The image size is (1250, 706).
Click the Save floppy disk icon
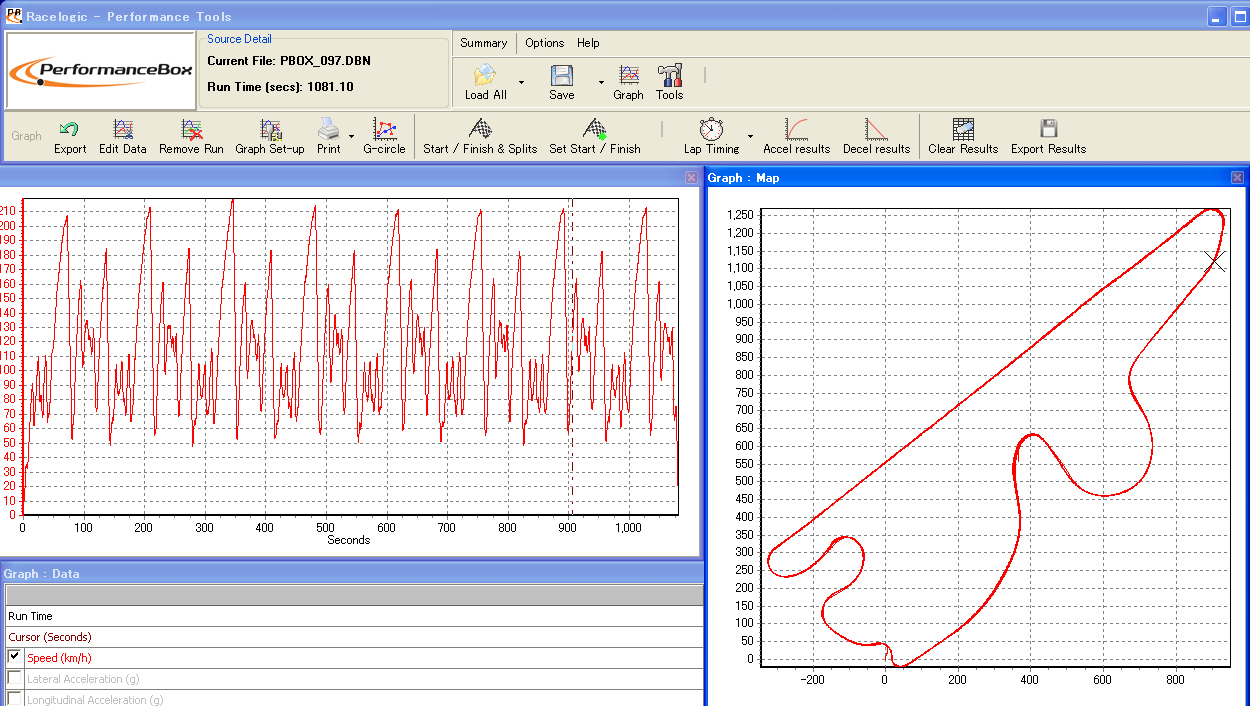tap(561, 76)
